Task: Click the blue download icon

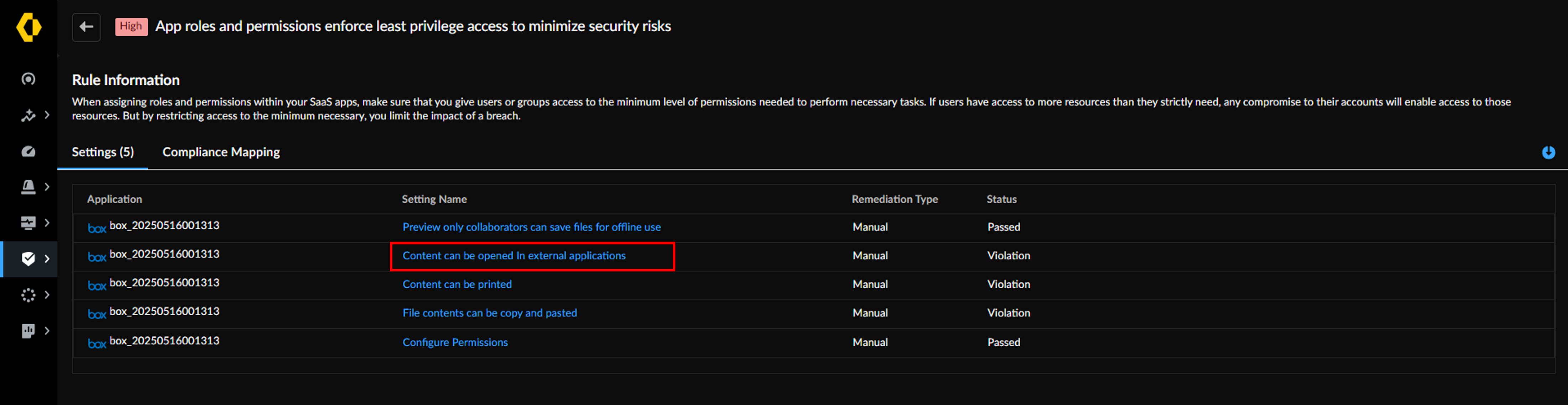Action: [1548, 153]
